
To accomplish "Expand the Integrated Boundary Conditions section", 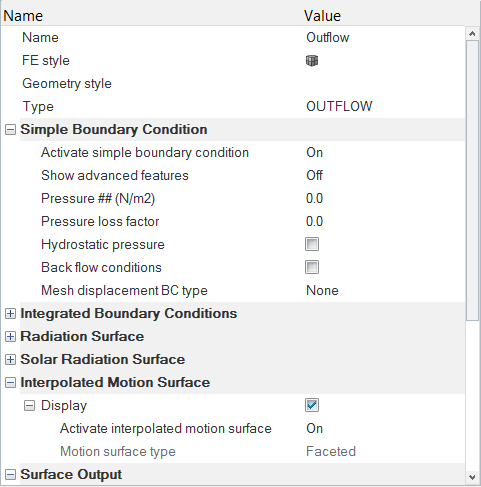I will (x=10, y=314).
